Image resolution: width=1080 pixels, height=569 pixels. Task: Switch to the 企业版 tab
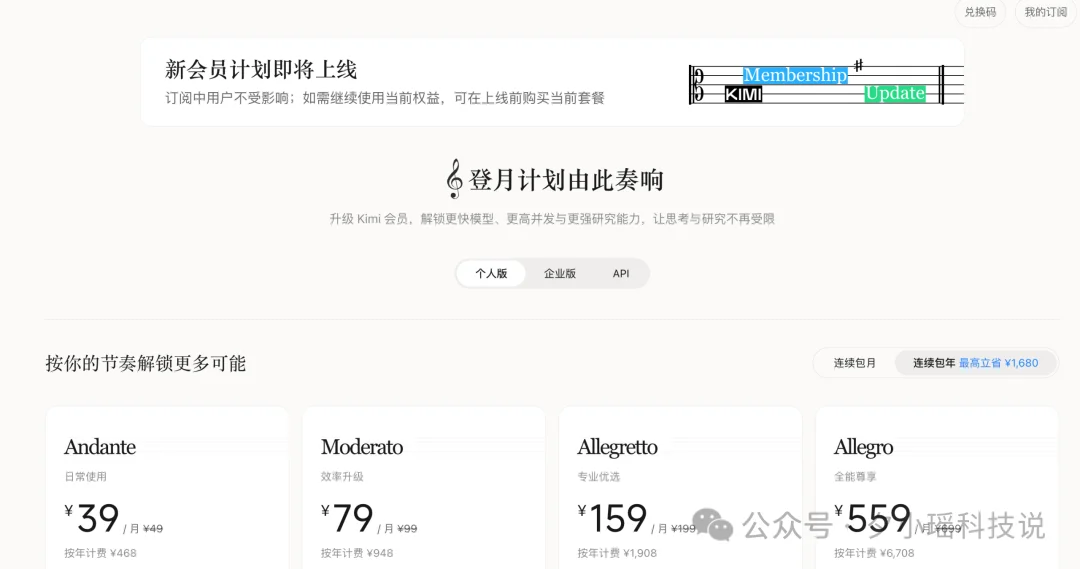pyautogui.click(x=559, y=273)
